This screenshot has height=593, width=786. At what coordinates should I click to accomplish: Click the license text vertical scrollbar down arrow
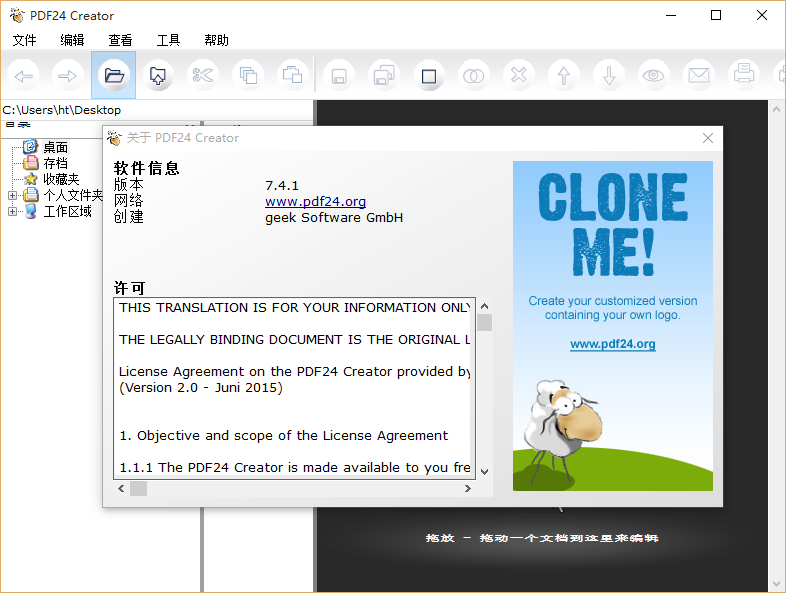[x=484, y=471]
